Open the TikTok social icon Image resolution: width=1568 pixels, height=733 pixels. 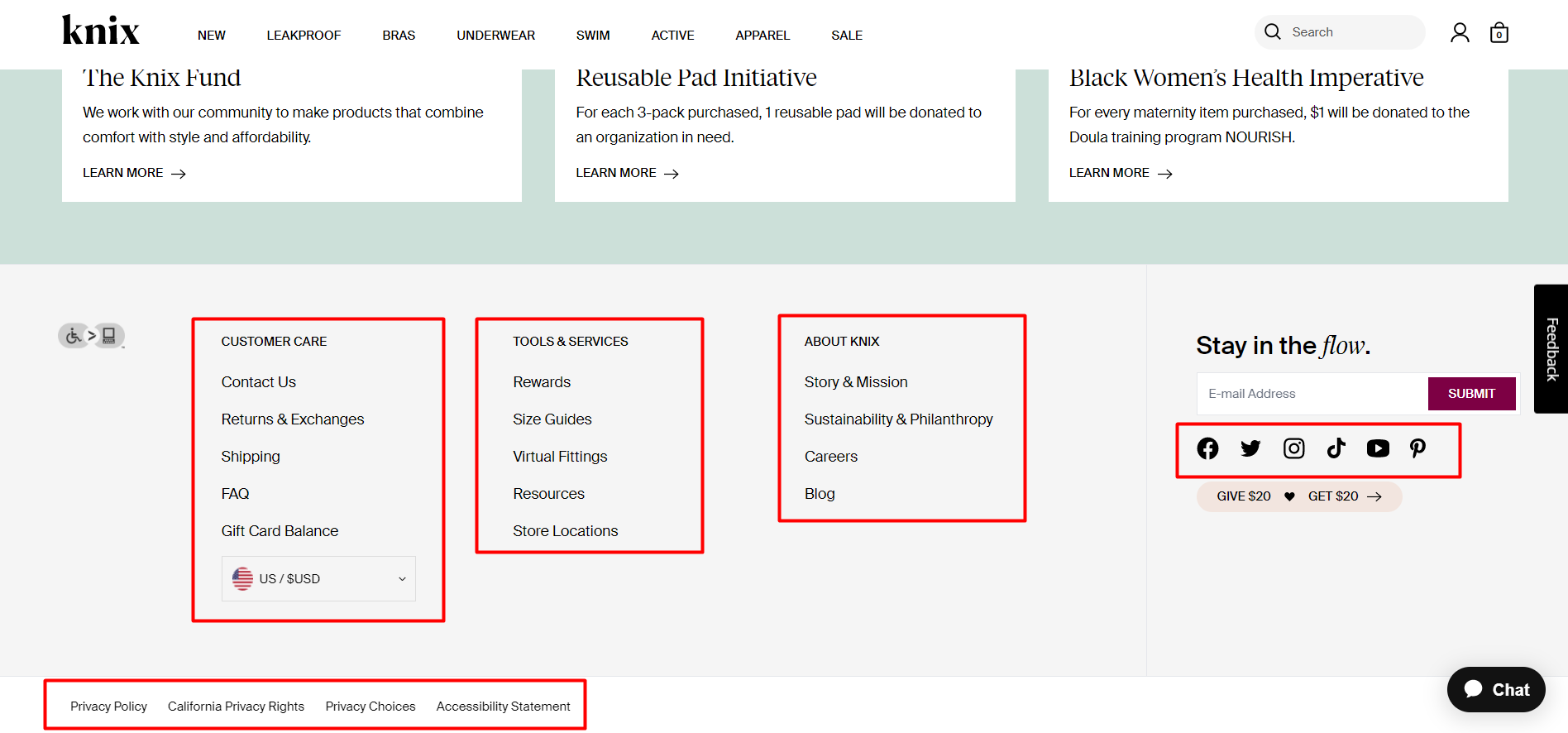tap(1336, 448)
